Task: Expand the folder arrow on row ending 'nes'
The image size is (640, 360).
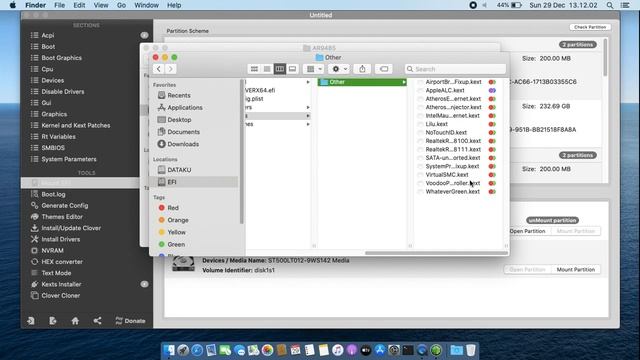Action: point(308,124)
